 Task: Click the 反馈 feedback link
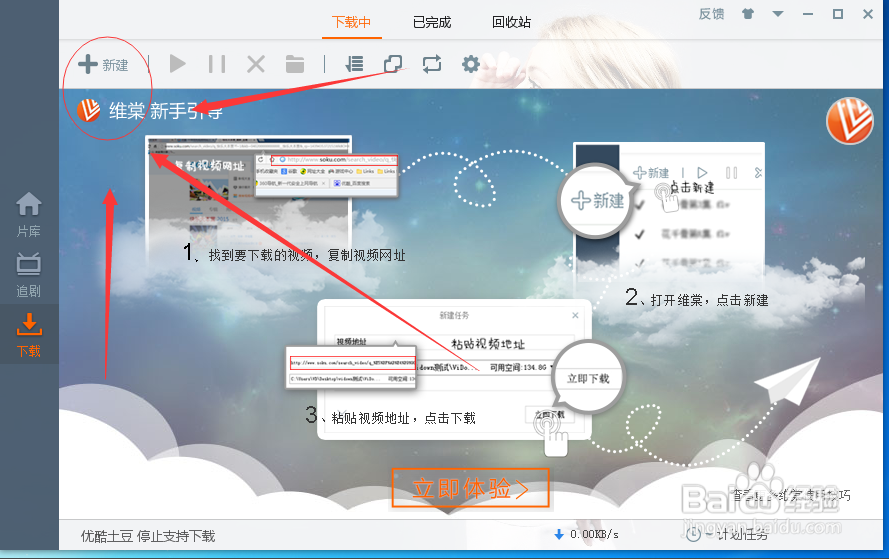tap(711, 14)
